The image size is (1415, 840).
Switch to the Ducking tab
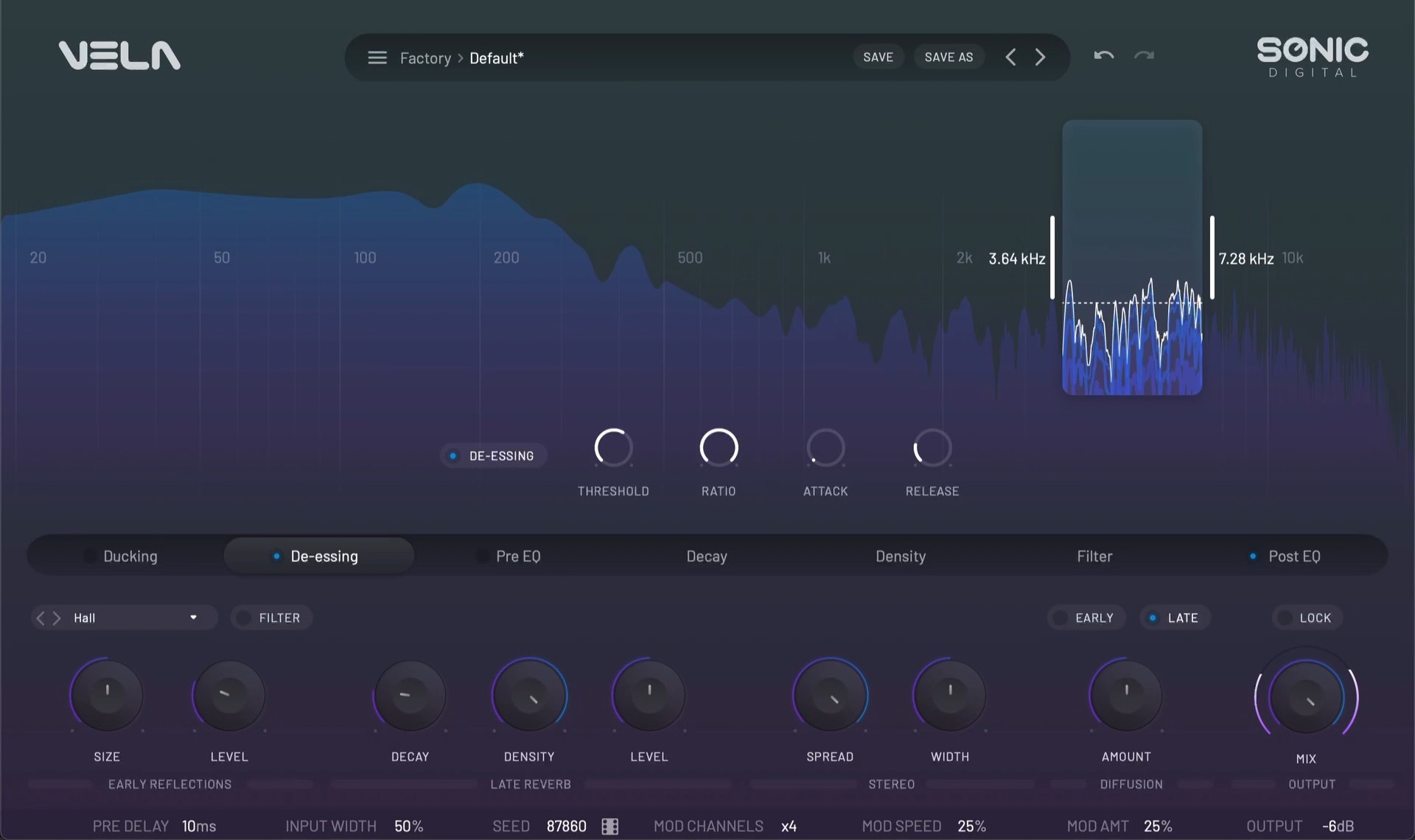coord(122,556)
